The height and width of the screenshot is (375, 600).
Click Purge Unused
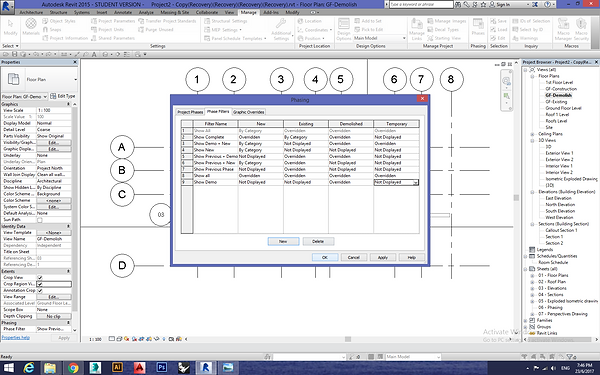(156, 29)
